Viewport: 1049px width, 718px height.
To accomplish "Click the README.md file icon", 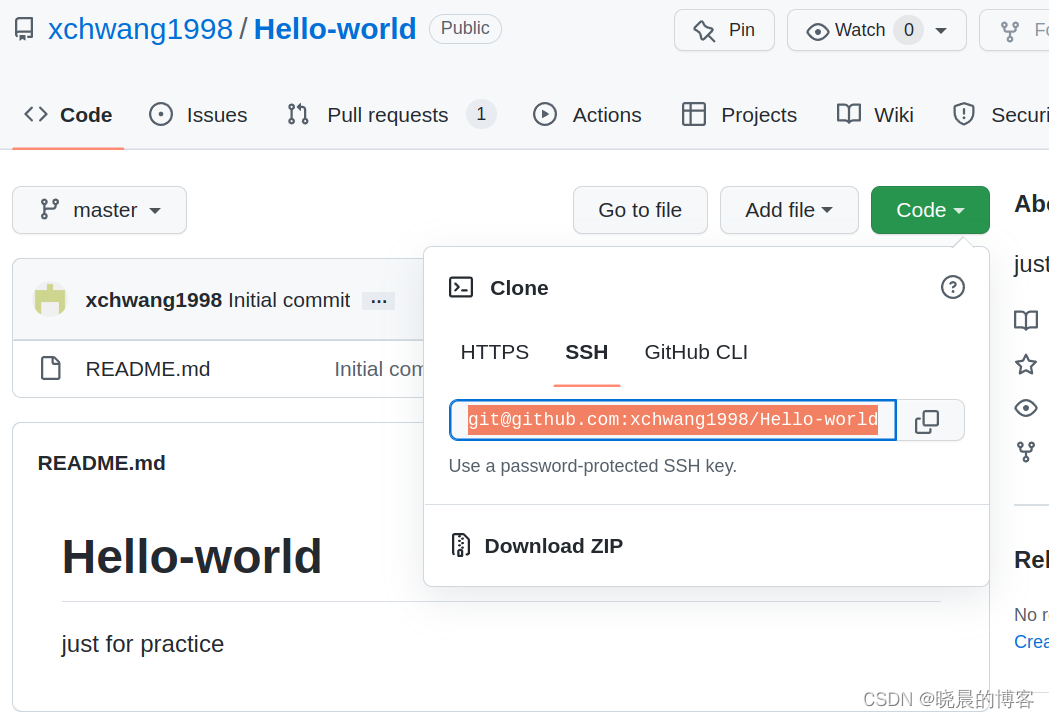I will pos(51,369).
